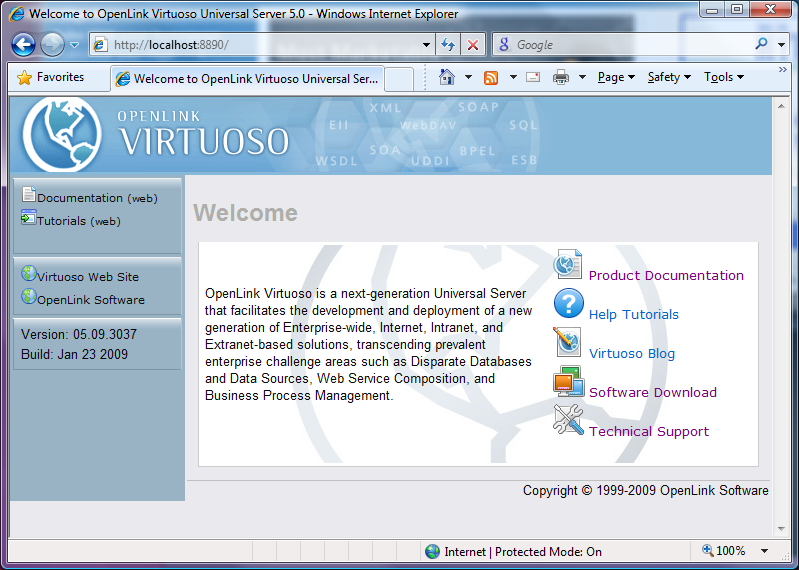Expand the address bar history dropdown

click(x=427, y=45)
